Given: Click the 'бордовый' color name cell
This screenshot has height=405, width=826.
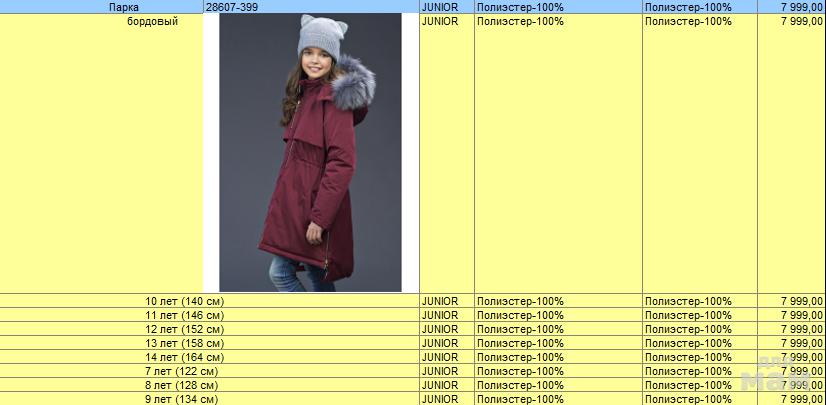Looking at the screenshot, I should (x=153, y=21).
